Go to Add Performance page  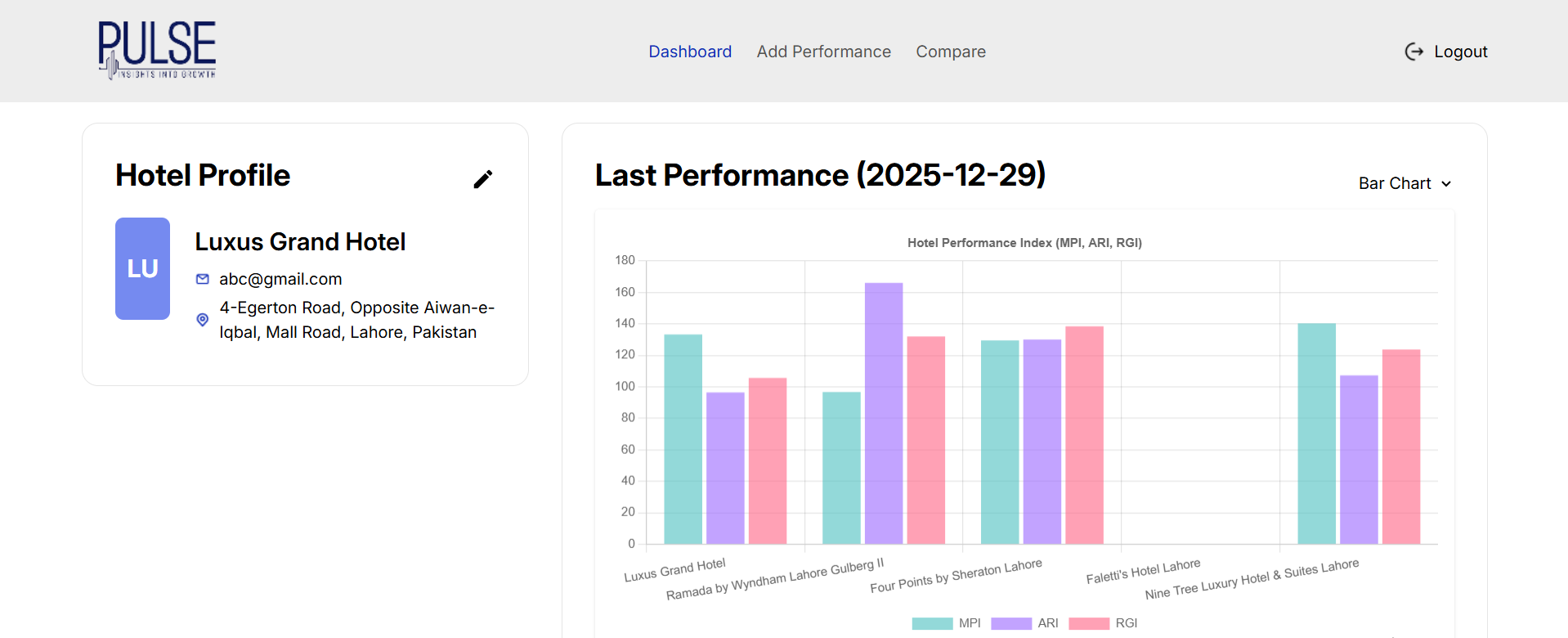823,52
